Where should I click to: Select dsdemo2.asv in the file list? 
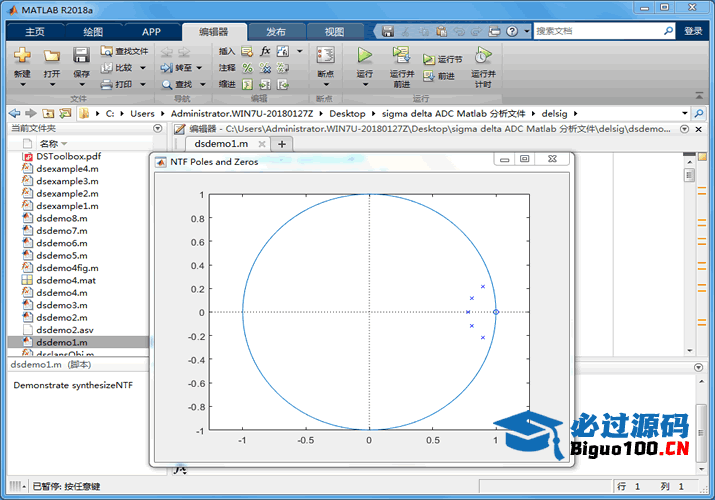65,330
